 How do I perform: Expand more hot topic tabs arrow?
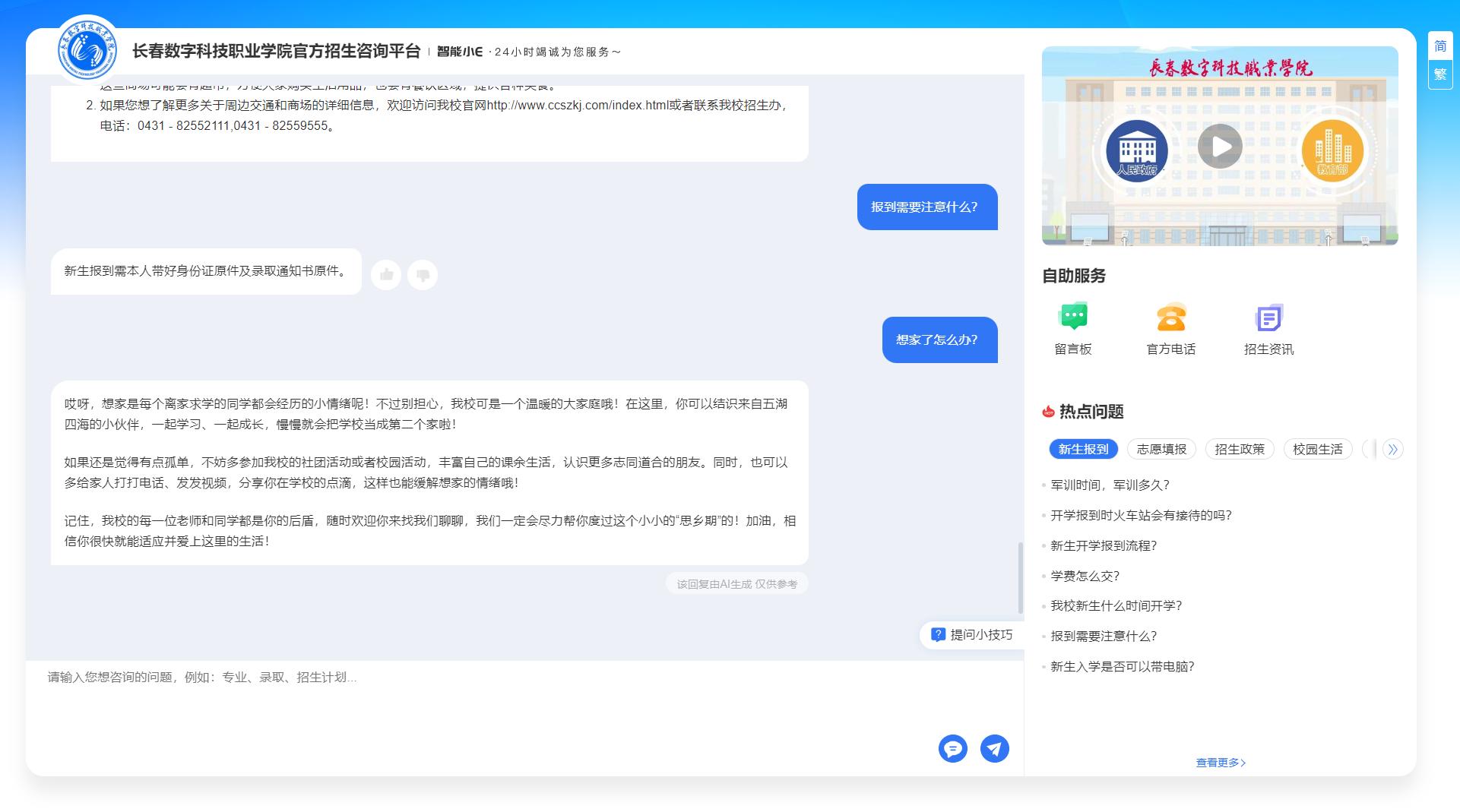tap(1393, 449)
